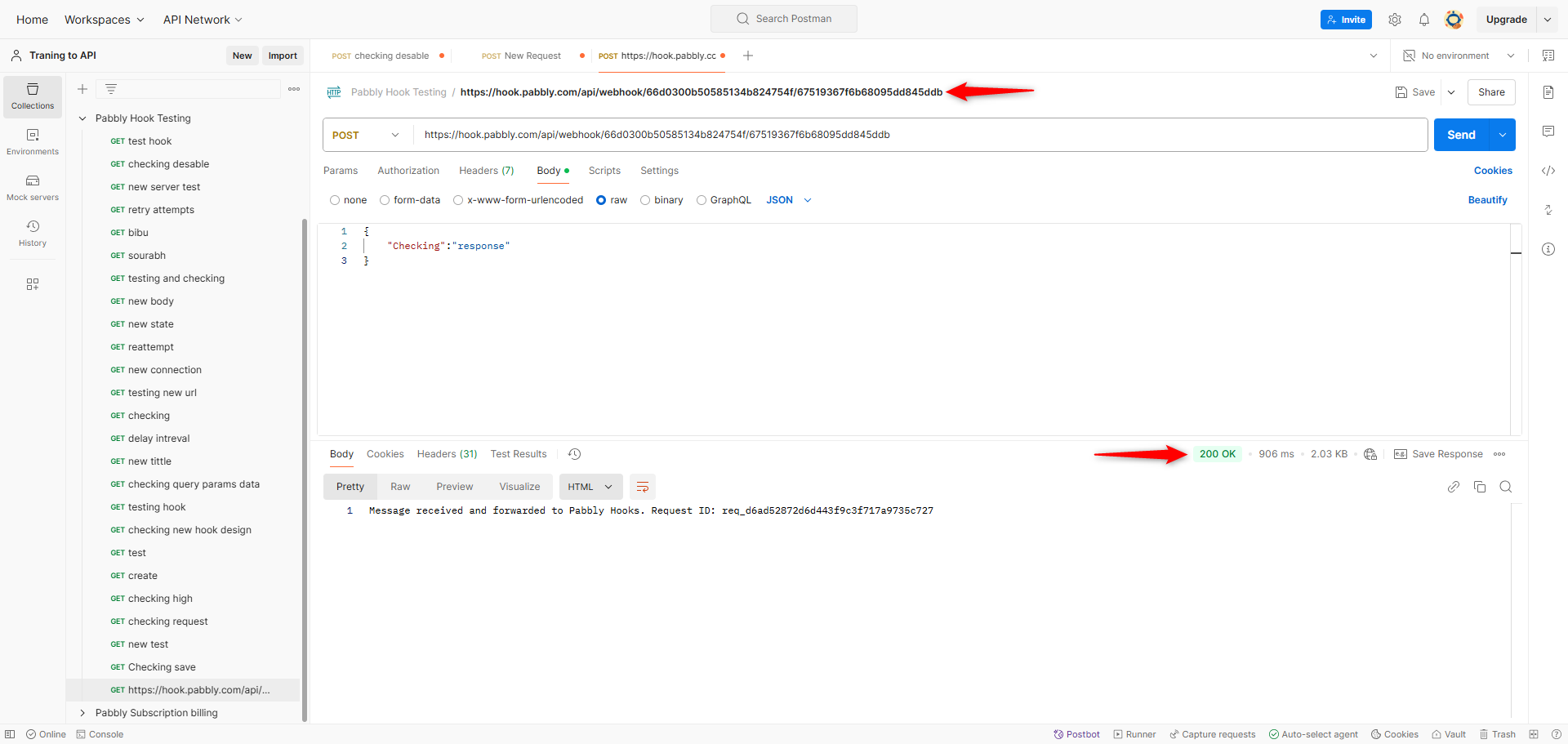
Task: Open the Send options dropdown arrow
Action: [x=1503, y=135]
